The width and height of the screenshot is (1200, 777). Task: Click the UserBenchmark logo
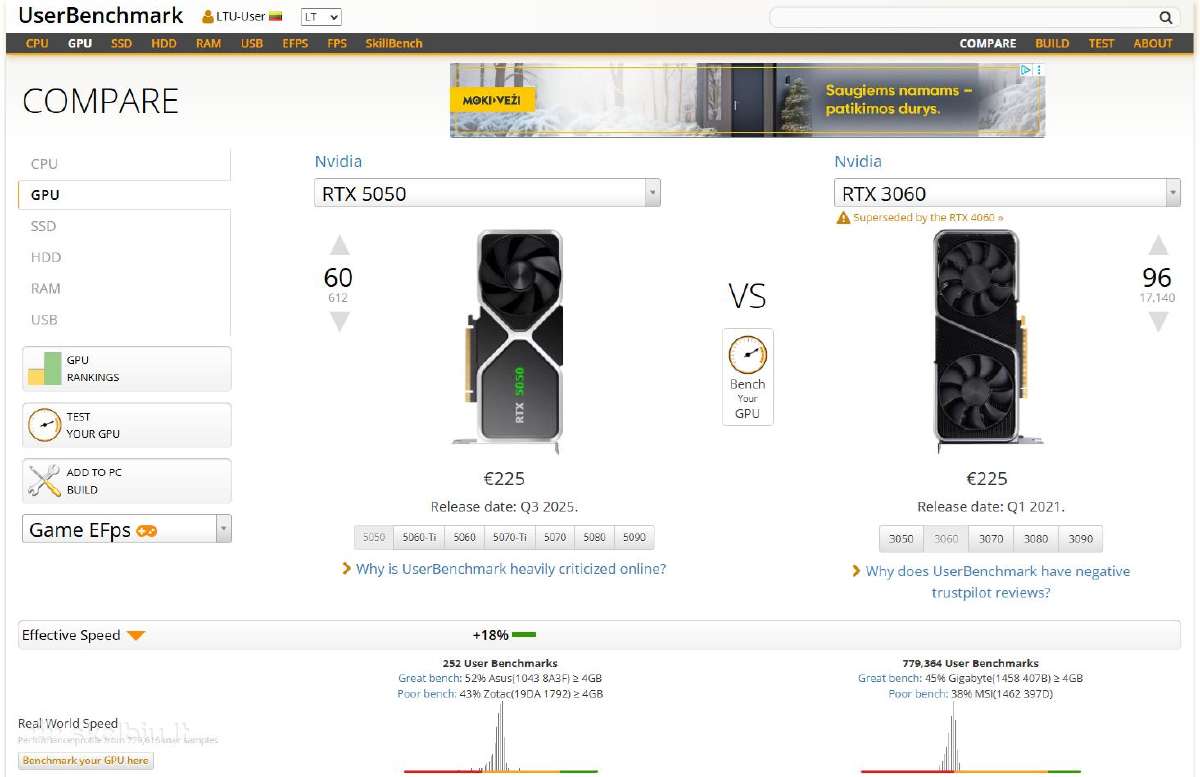(x=100, y=16)
